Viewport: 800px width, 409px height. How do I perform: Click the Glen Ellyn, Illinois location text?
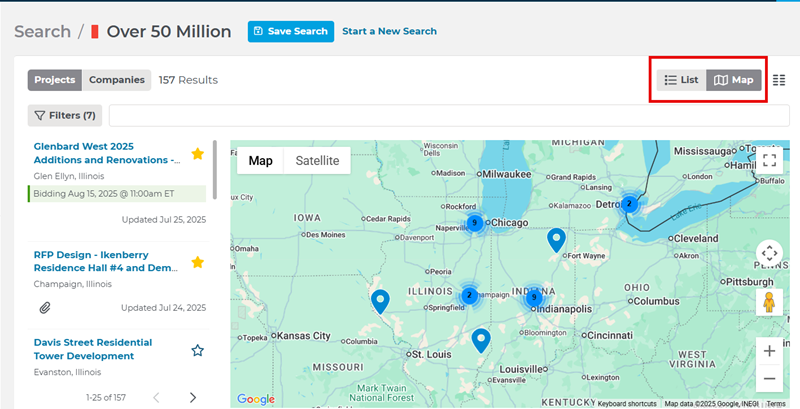pos(69,176)
